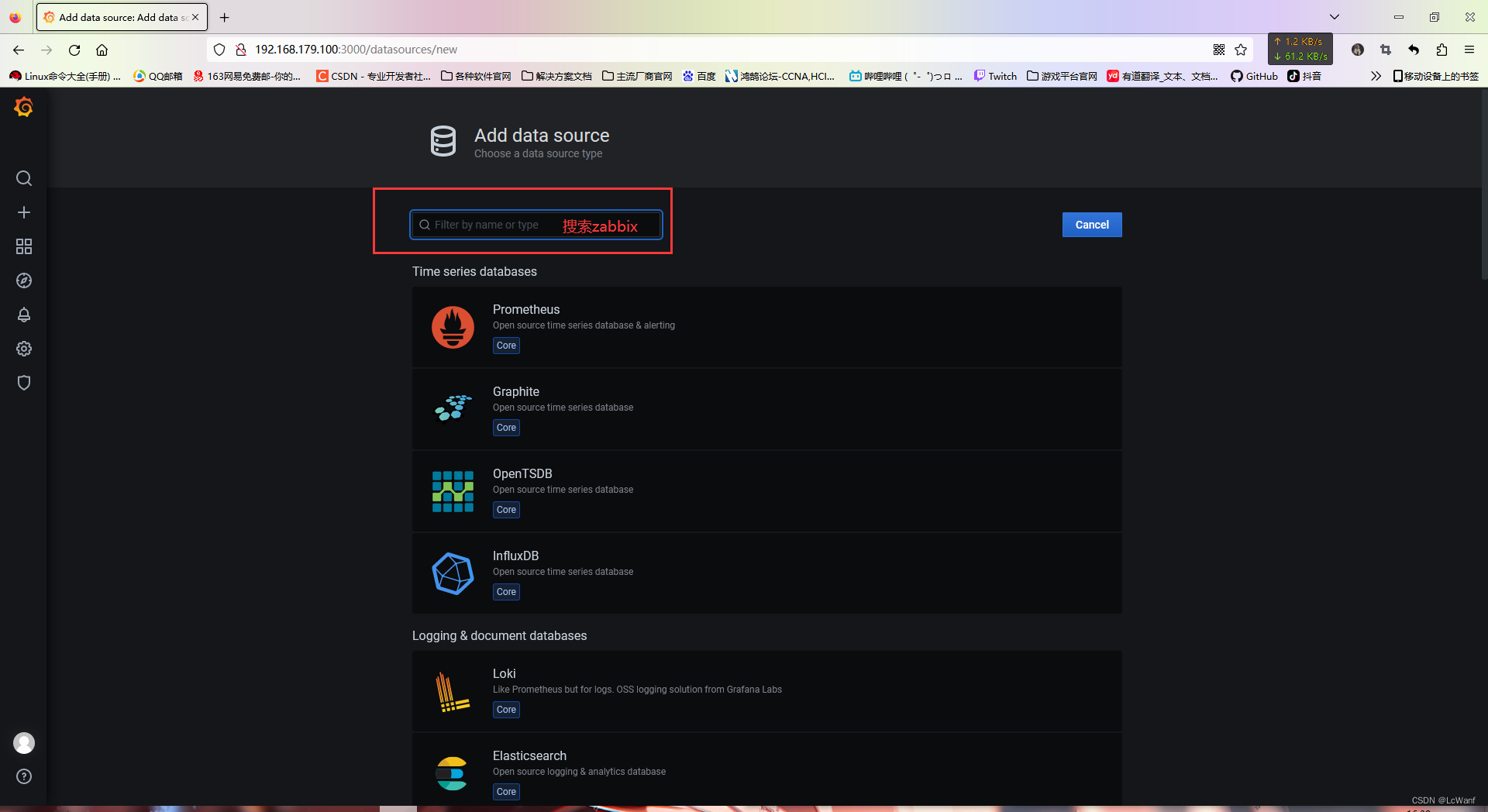Open the user profile avatar in sidebar
The width and height of the screenshot is (1488, 812).
pyautogui.click(x=24, y=743)
